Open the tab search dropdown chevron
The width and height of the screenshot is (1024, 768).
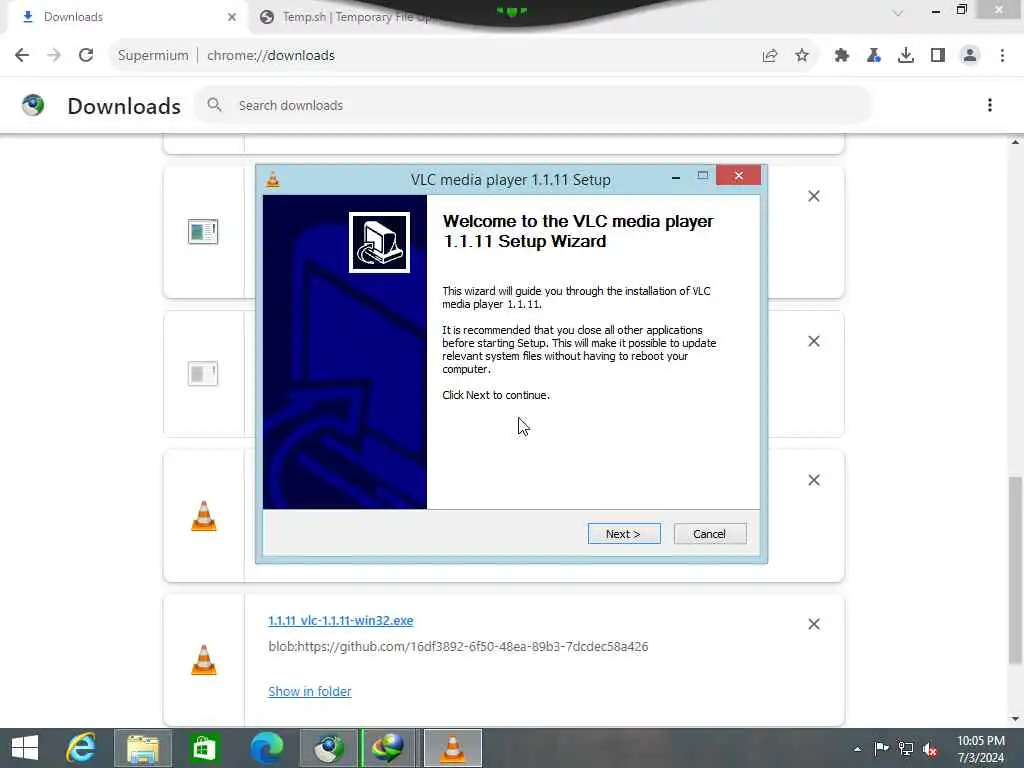898,13
